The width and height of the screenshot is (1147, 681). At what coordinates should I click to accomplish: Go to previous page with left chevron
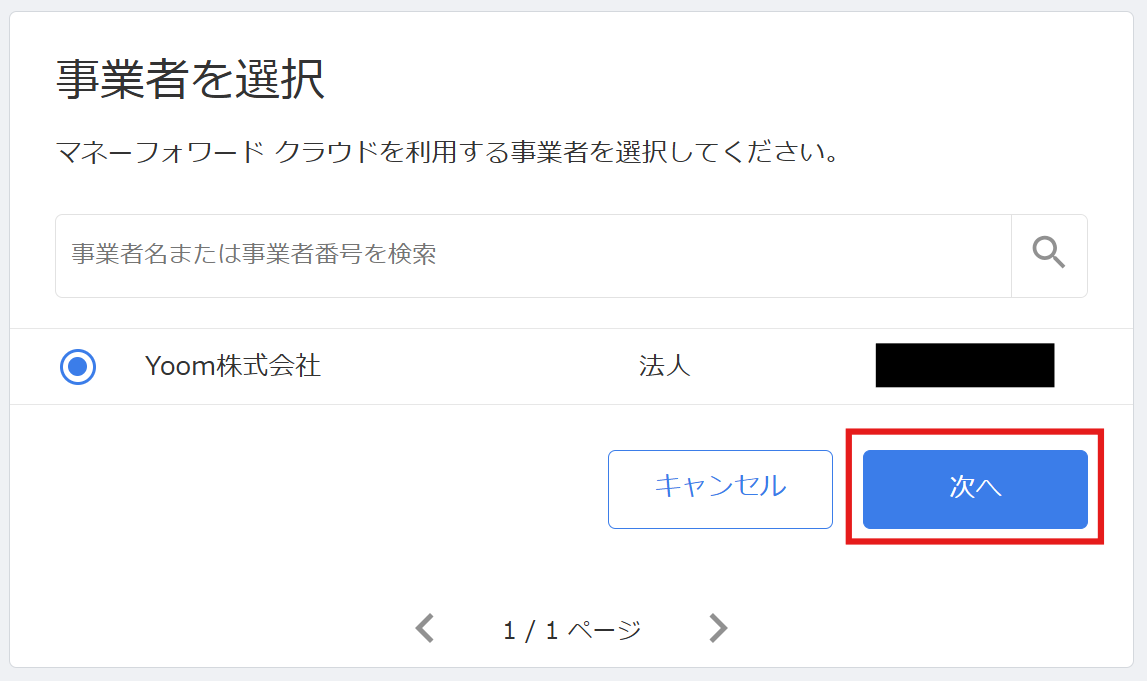coord(425,629)
